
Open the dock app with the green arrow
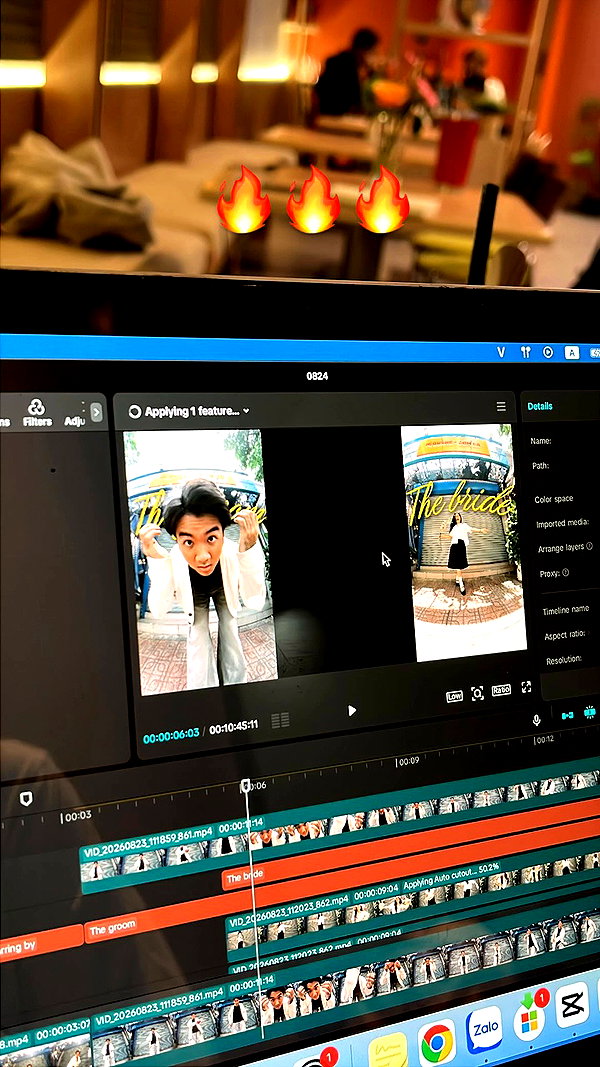pos(530,1017)
